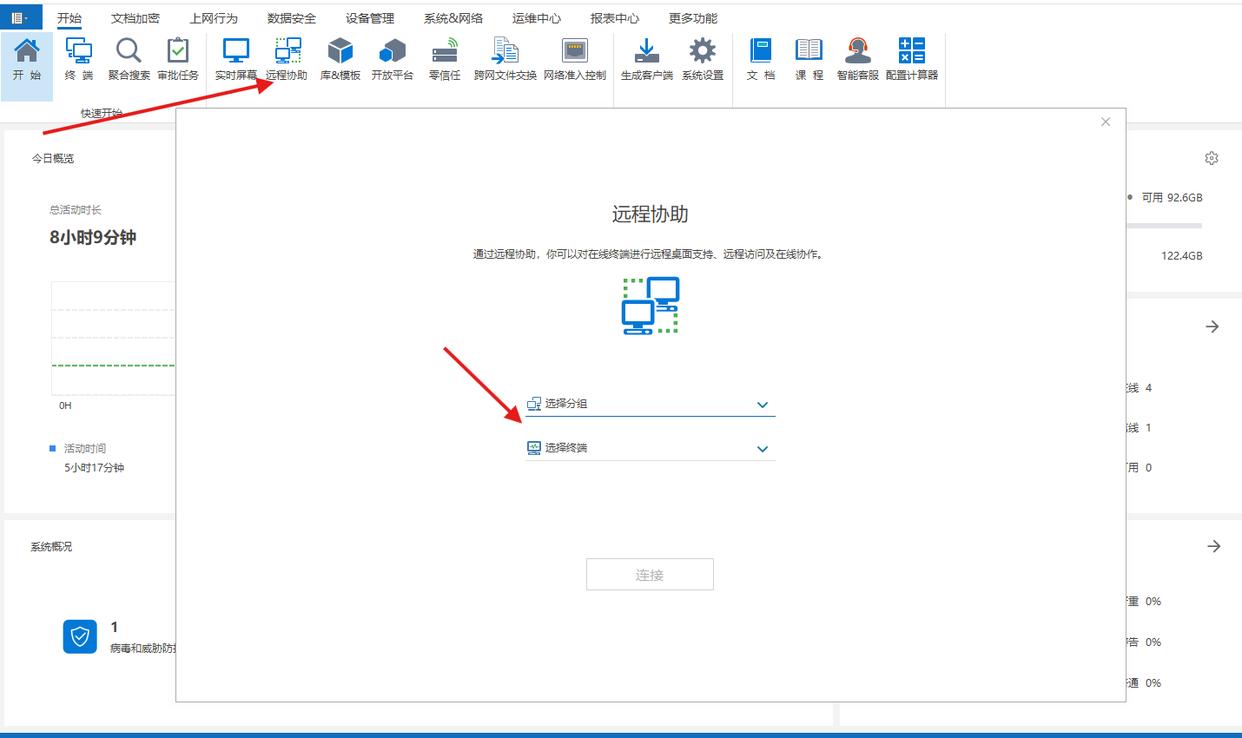This screenshot has width=1242, height=738.
Task: Open the 终端 terminal icon
Action: click(x=79, y=59)
